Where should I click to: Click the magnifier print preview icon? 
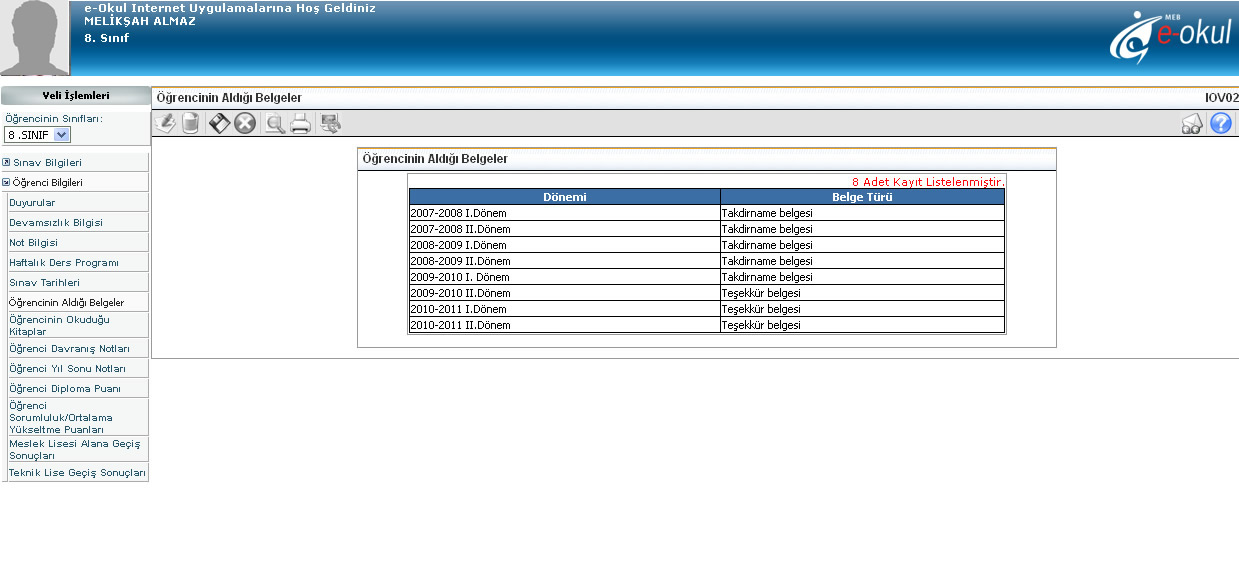click(274, 123)
